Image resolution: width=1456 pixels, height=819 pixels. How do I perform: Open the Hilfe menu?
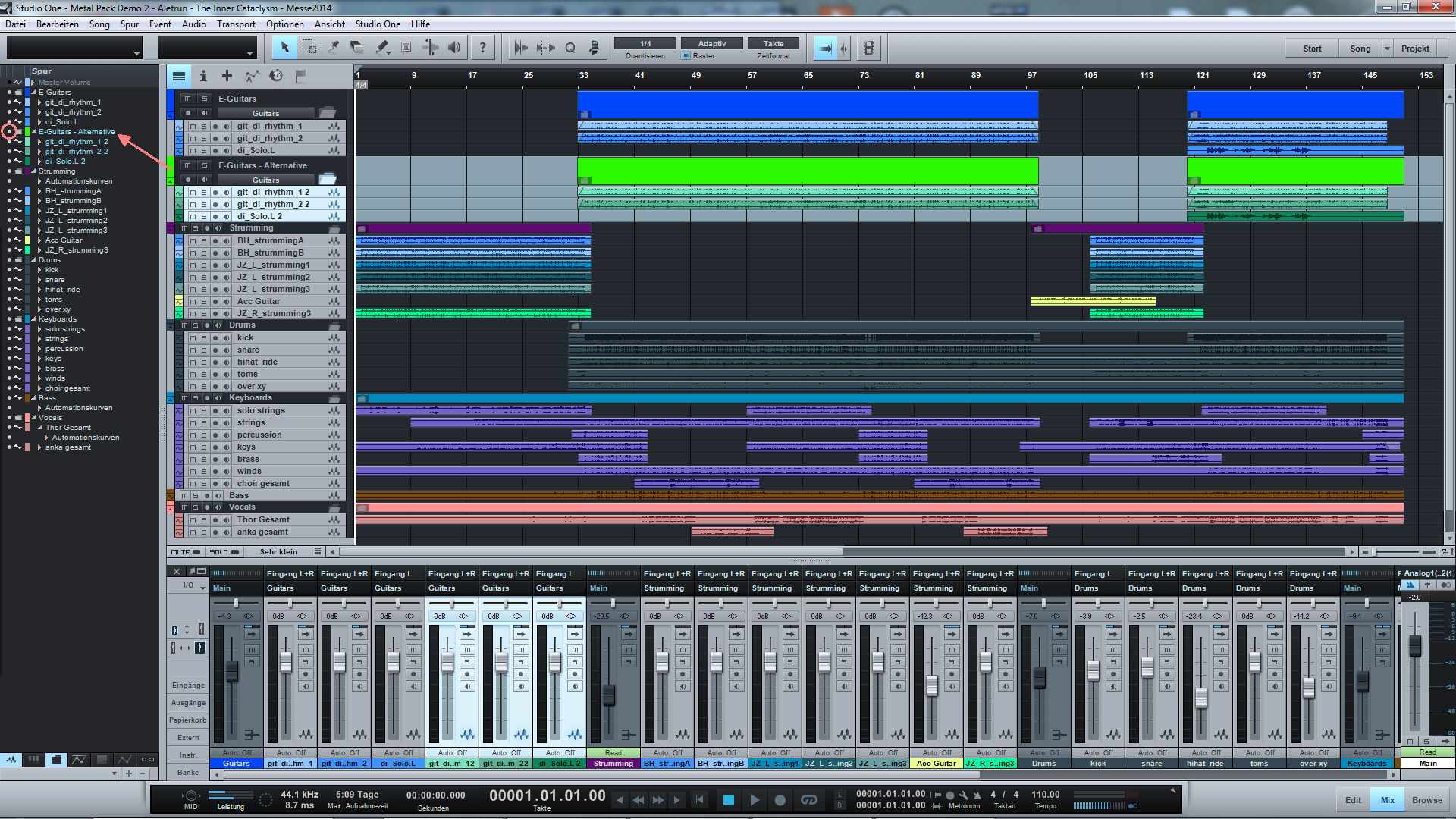coord(420,24)
